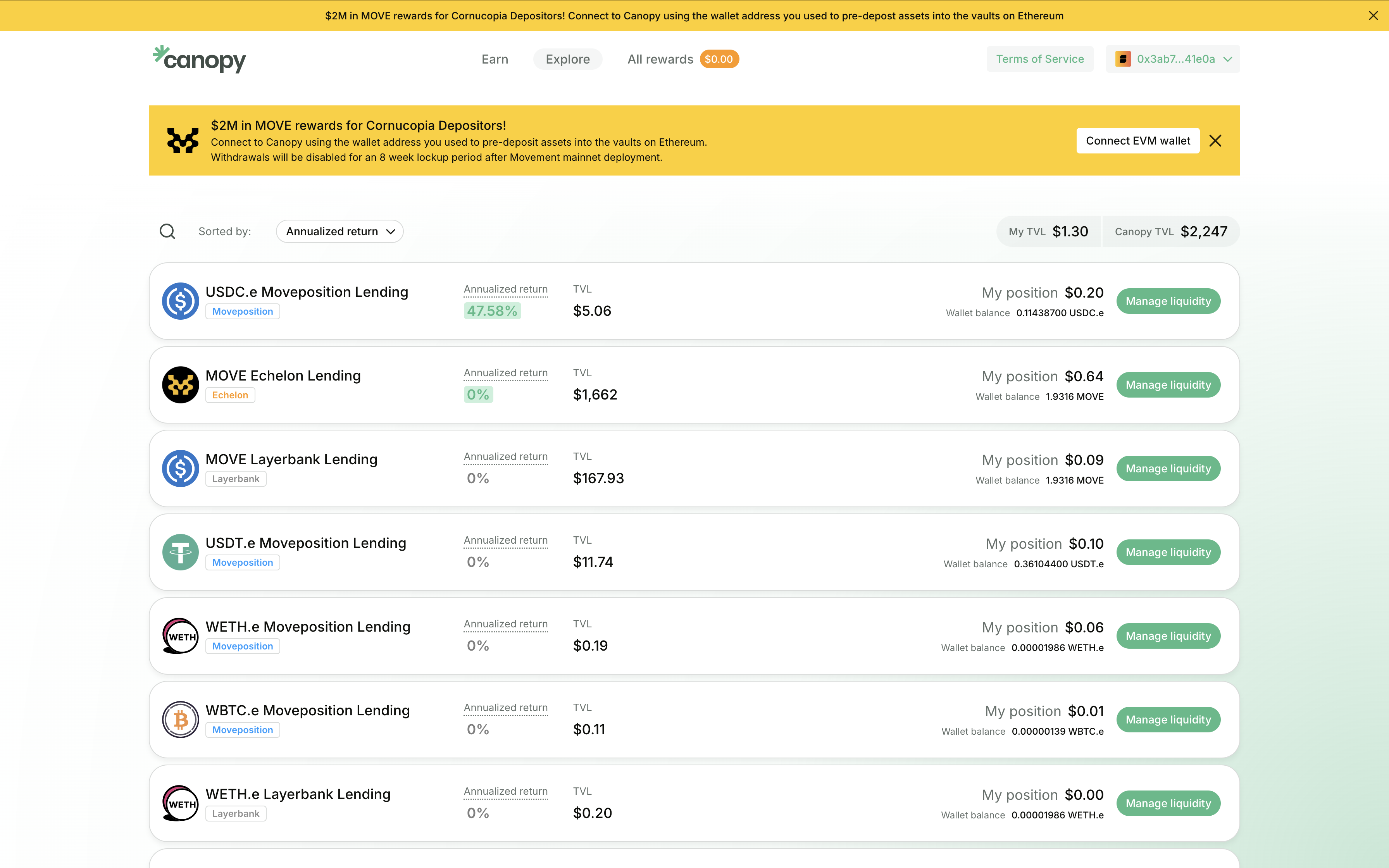Click the 47.58% annualized return badge
The width and height of the screenshot is (1389, 868).
[492, 311]
